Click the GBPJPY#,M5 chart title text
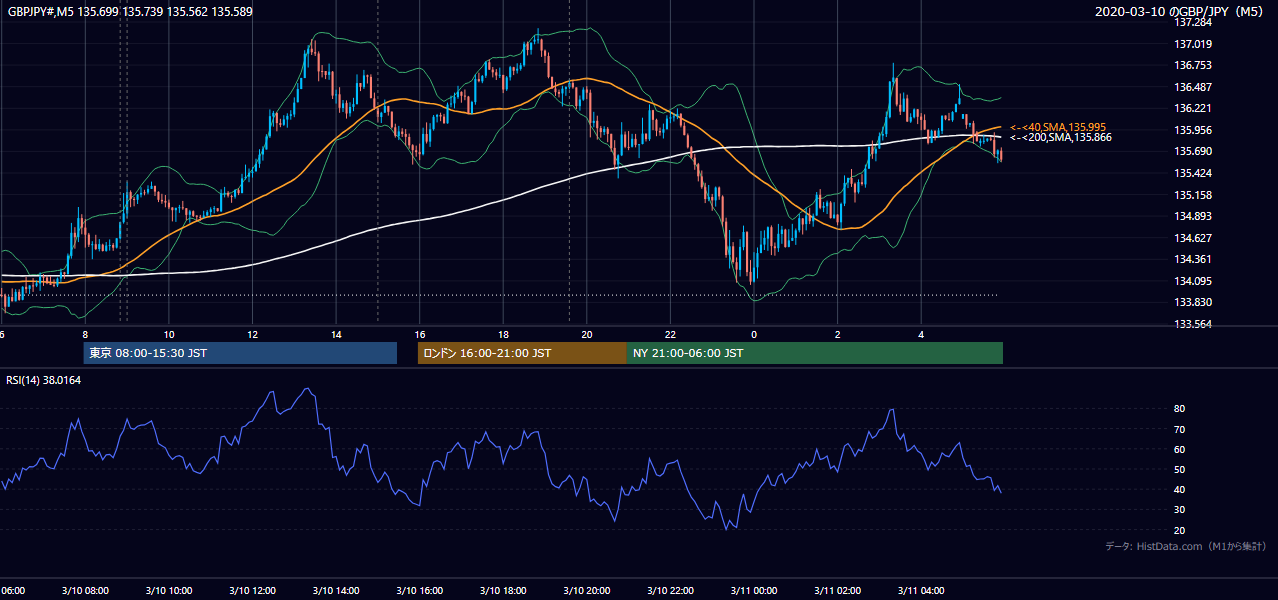 130,11
